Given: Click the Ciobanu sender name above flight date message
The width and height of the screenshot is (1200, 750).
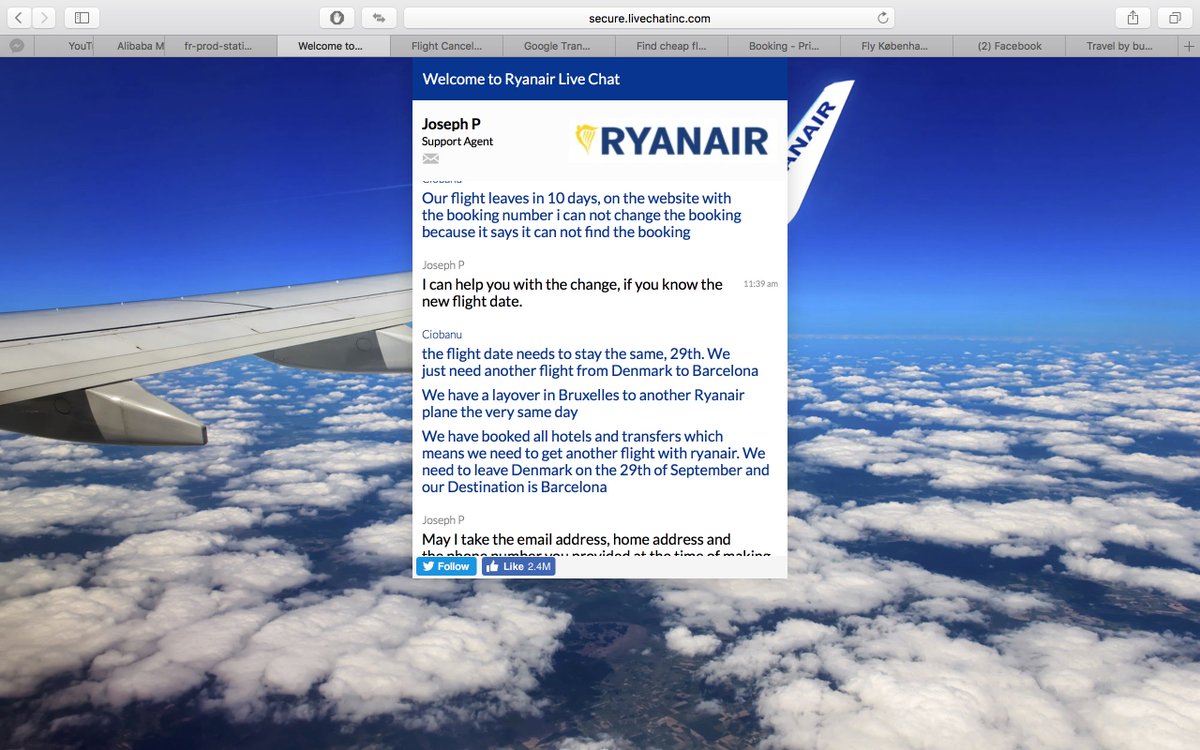Looking at the screenshot, I should click(x=442, y=334).
